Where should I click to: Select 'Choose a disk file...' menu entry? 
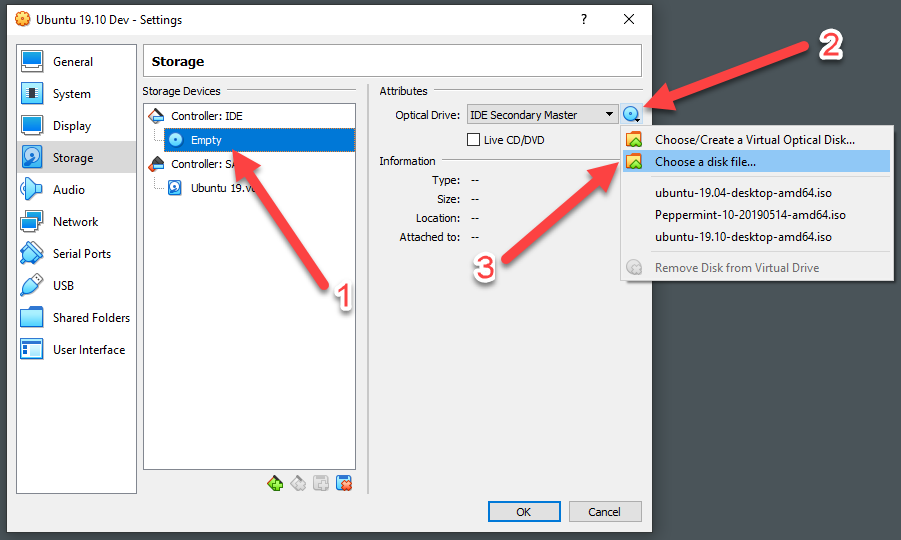(756, 161)
